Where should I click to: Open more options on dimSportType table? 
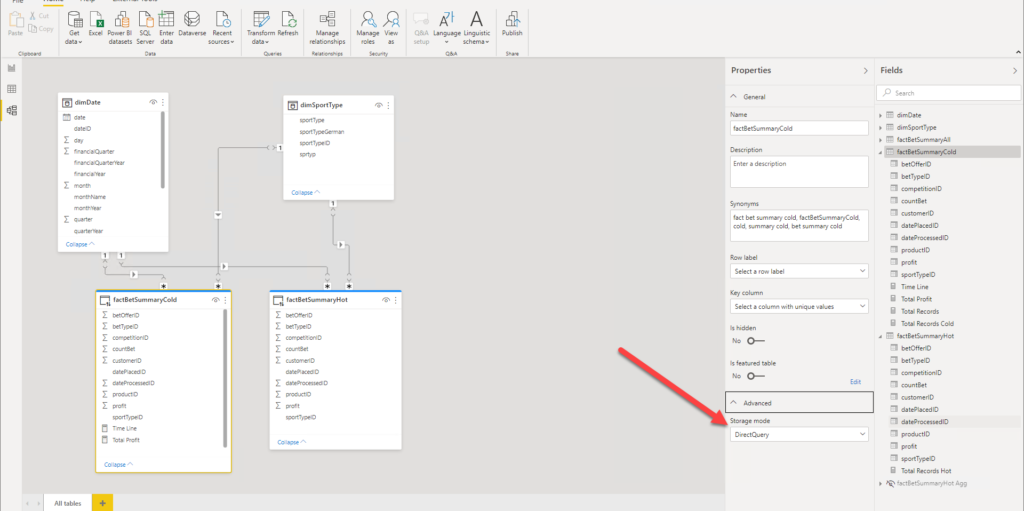[389, 105]
